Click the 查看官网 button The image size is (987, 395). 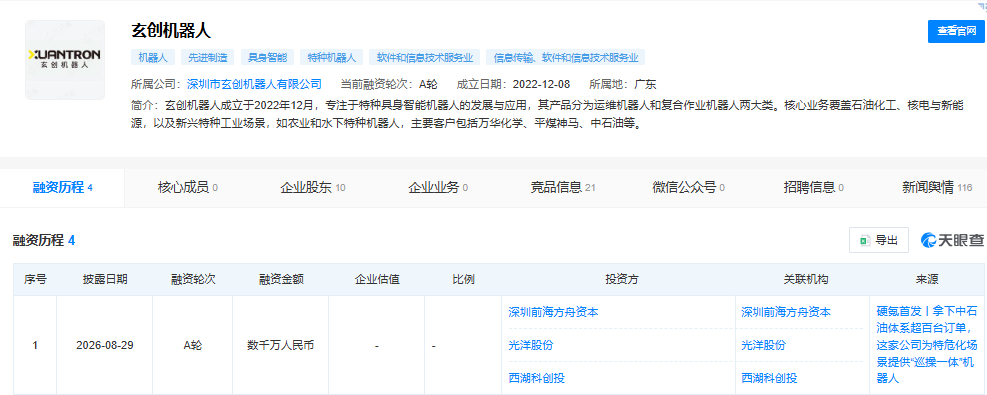(x=956, y=31)
